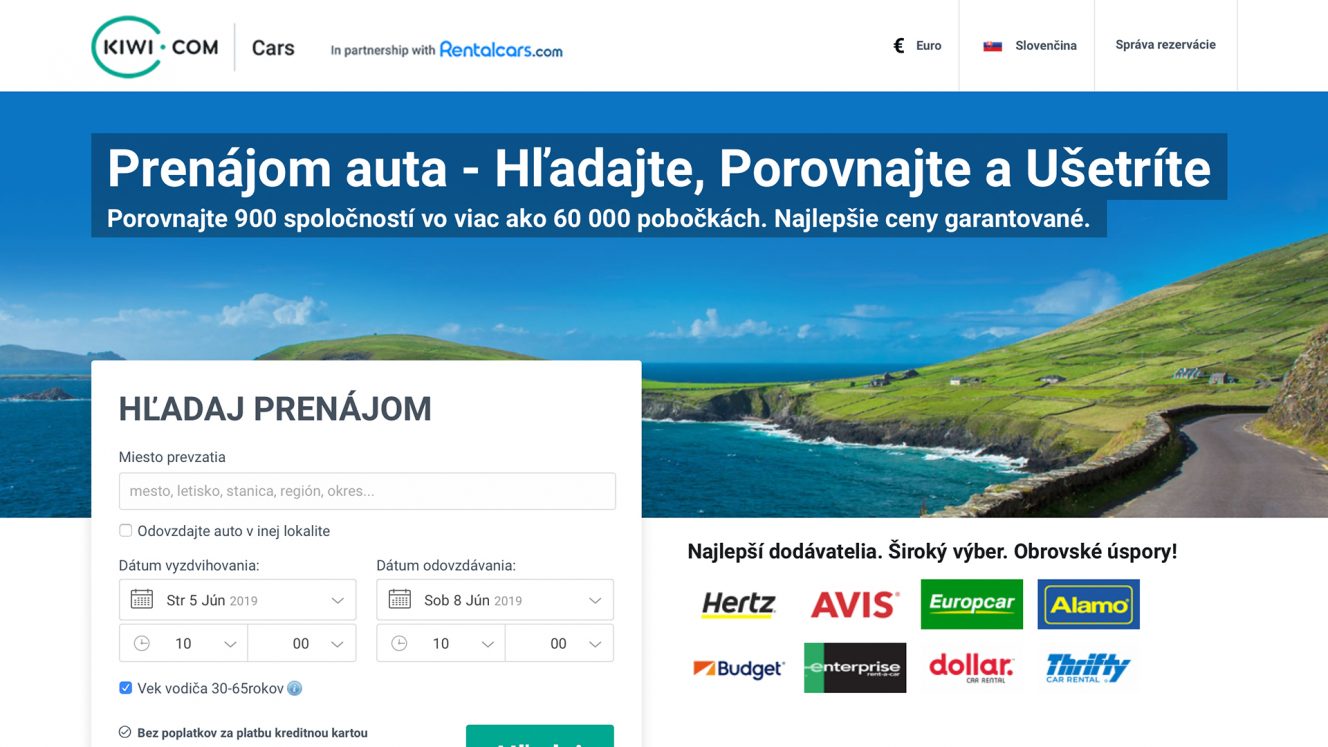Open the pick-up date dropdown Str 5 Jún
The width and height of the screenshot is (1328, 747).
(237, 600)
